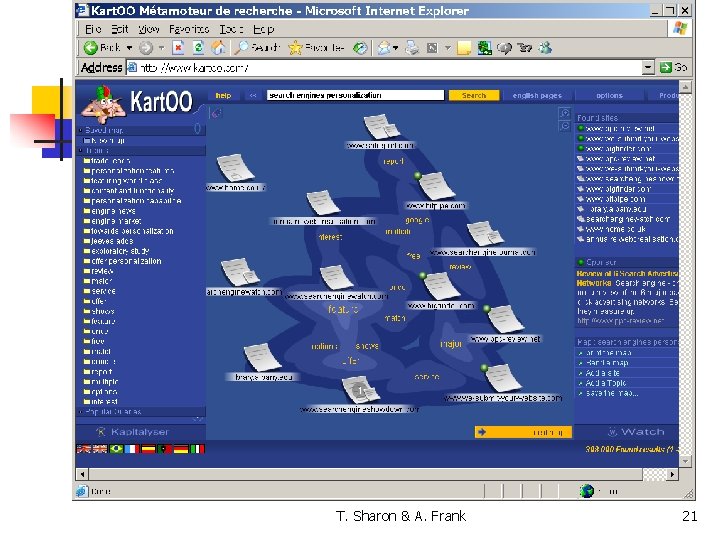The height and width of the screenshot is (540, 720).
Task: Click the Kapitalyser button
Action: (133, 432)
